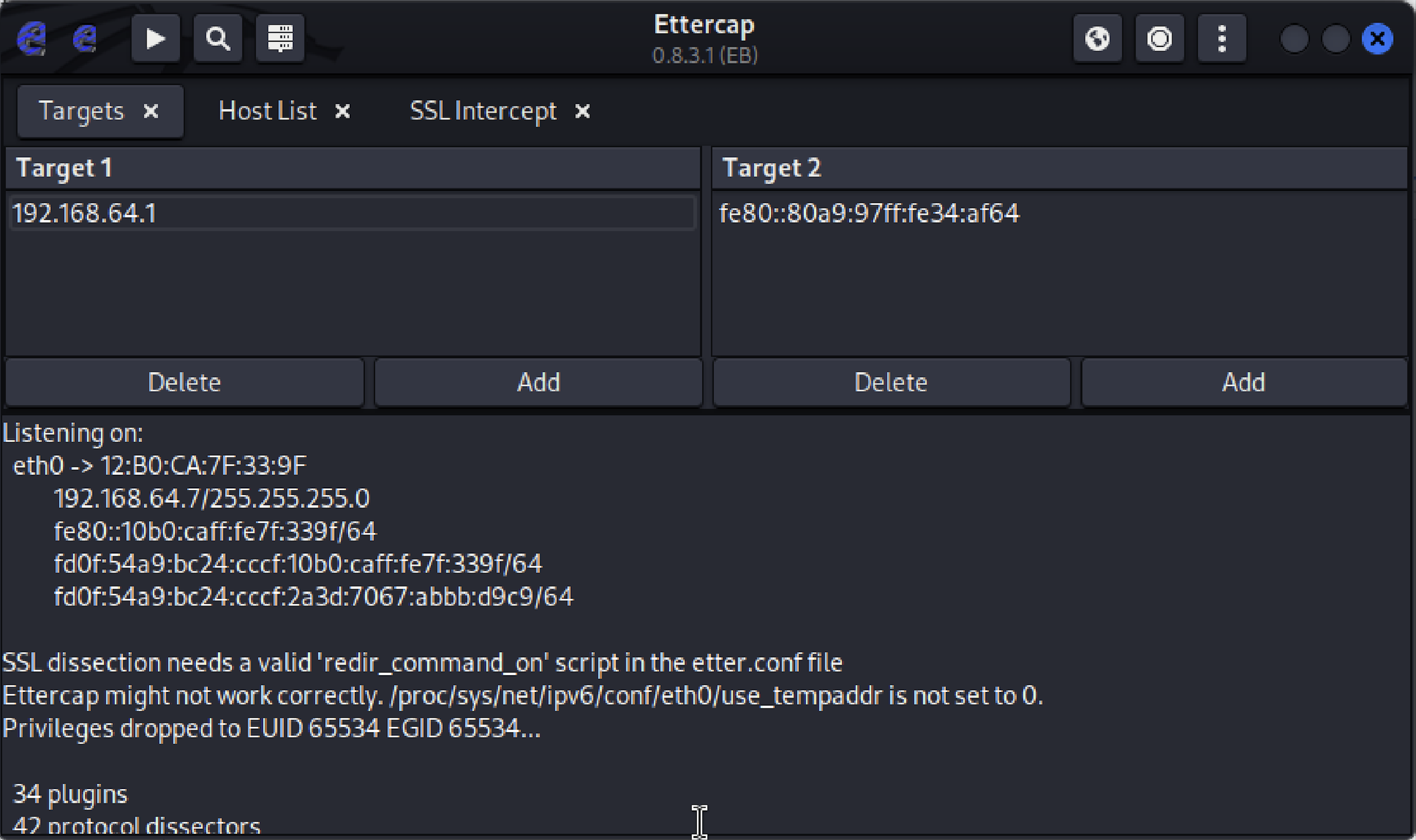This screenshot has height=840, width=1416.
Task: Click the SSL dissection warning line
Action: [x=423, y=662]
